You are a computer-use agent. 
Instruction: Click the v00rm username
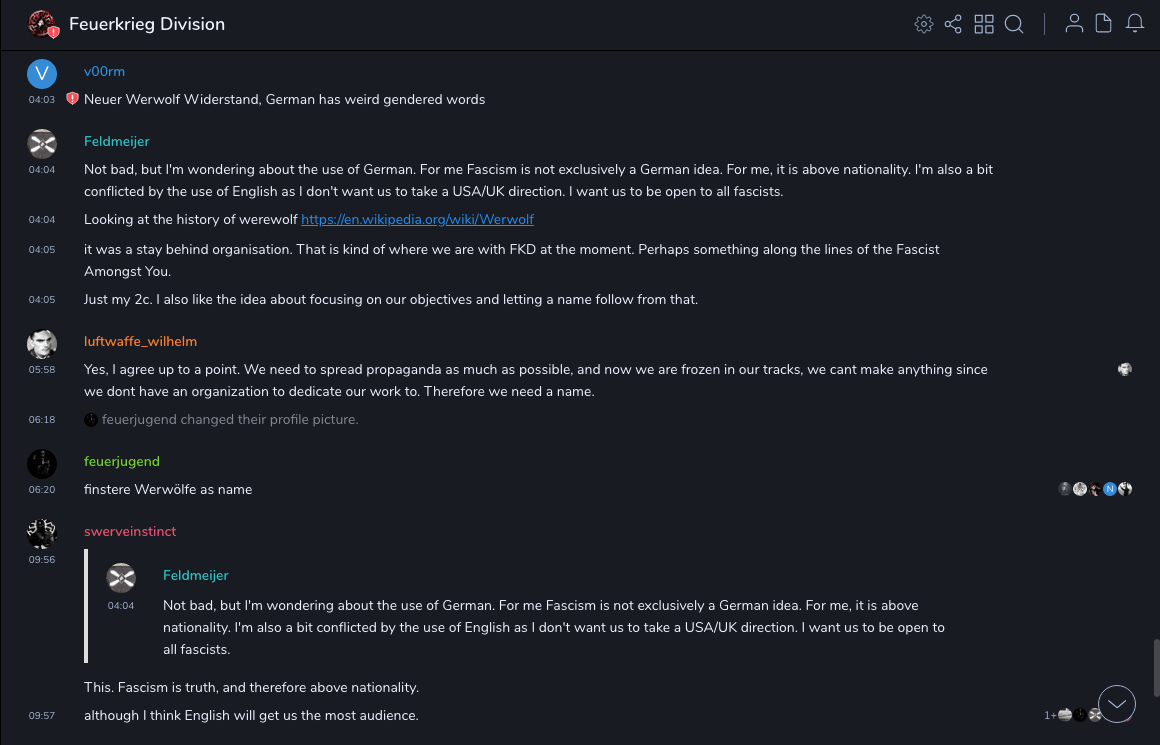104,72
